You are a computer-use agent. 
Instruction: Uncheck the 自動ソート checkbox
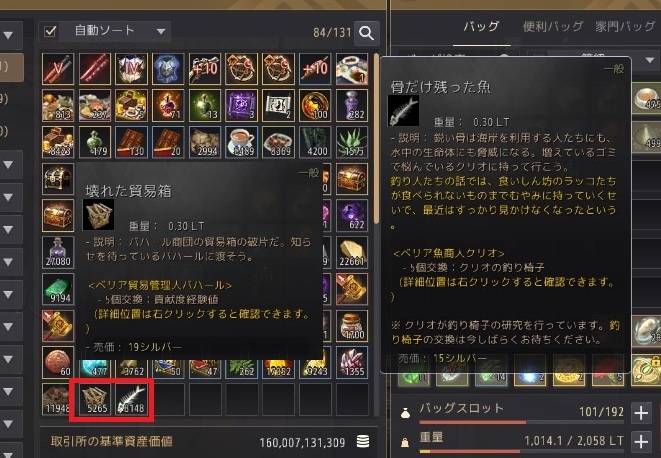click(50, 31)
